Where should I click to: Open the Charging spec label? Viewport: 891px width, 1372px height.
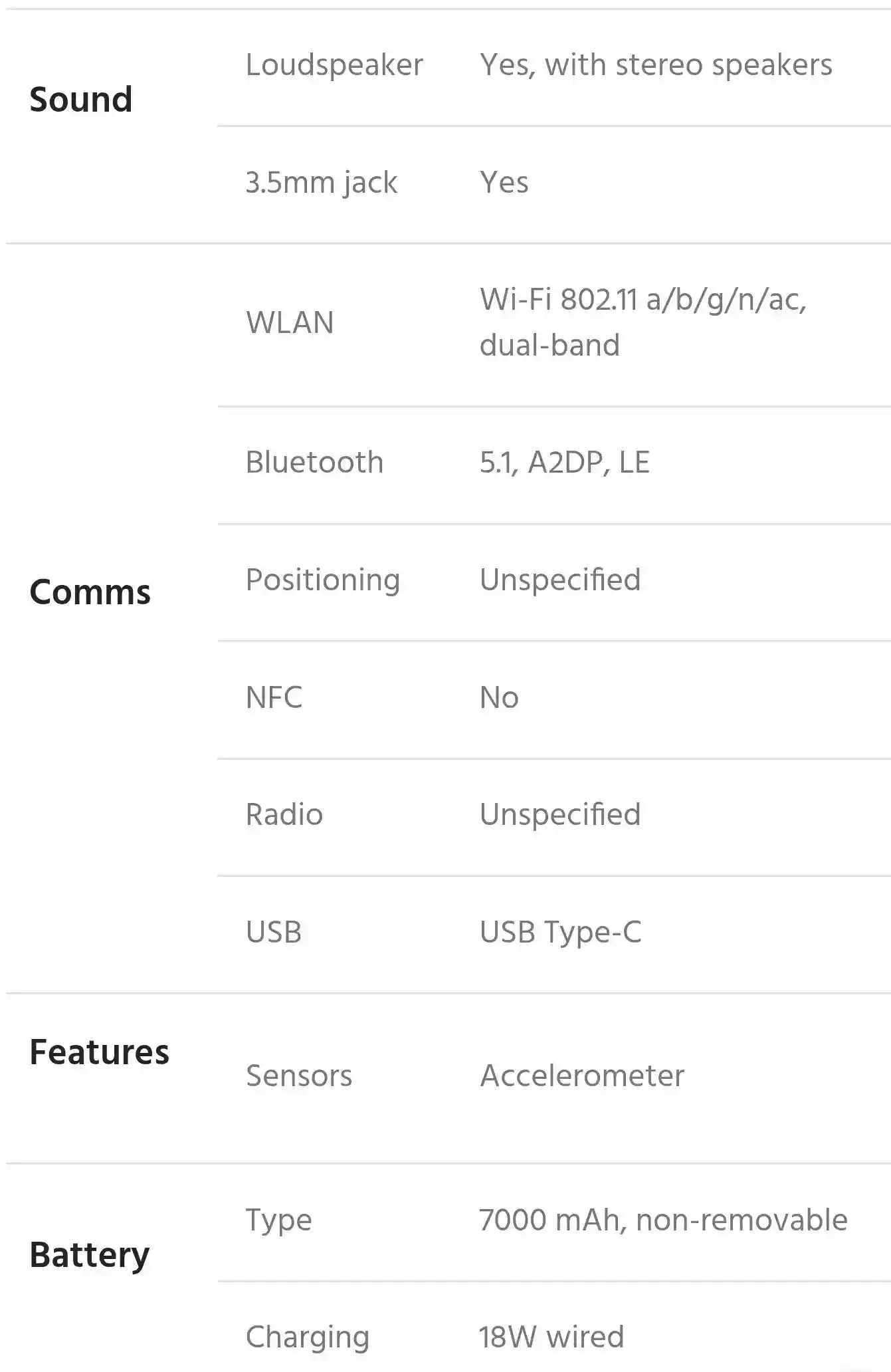pyautogui.click(x=308, y=1337)
